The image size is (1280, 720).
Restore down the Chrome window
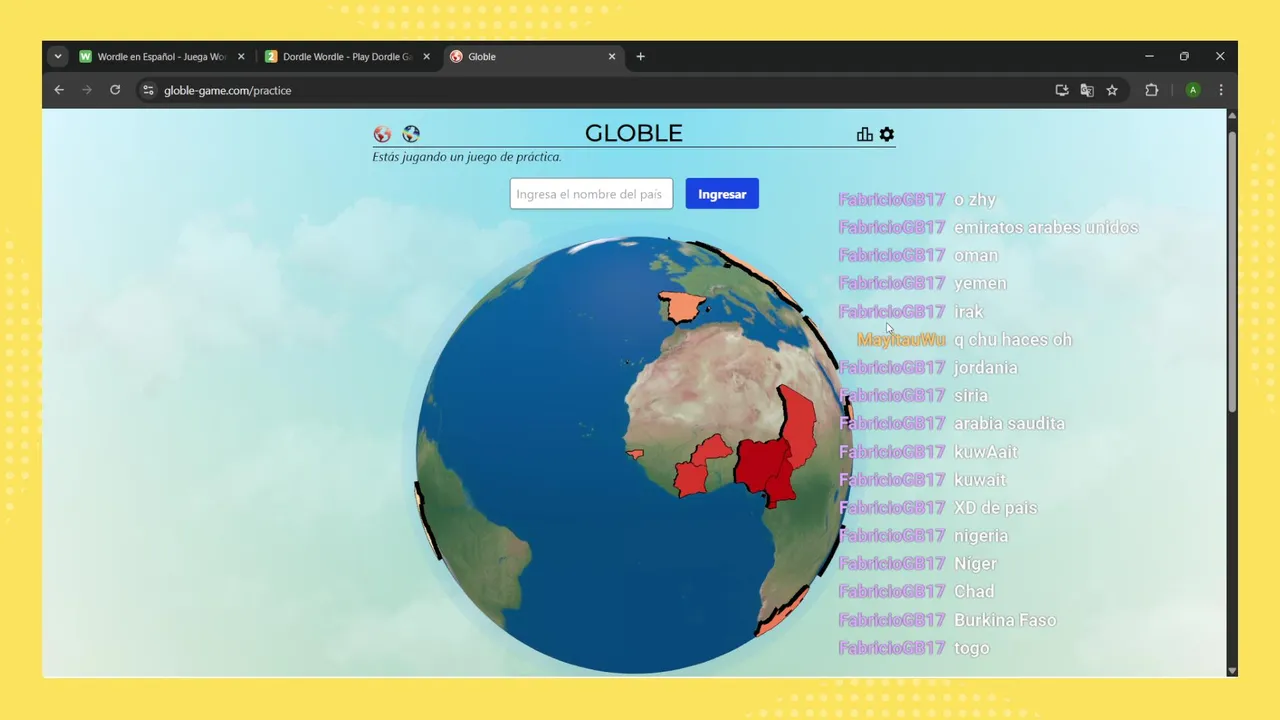pos(1184,57)
